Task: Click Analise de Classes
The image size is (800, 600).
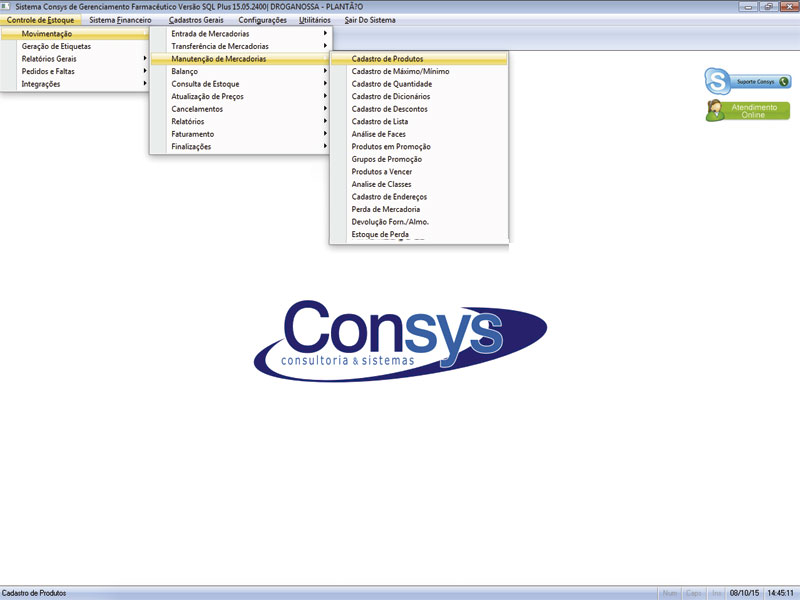Action: (419, 184)
